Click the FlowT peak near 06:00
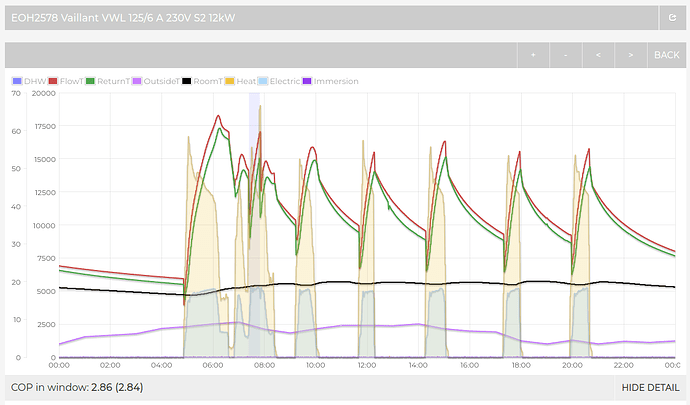The height and width of the screenshot is (405, 690). point(218,116)
